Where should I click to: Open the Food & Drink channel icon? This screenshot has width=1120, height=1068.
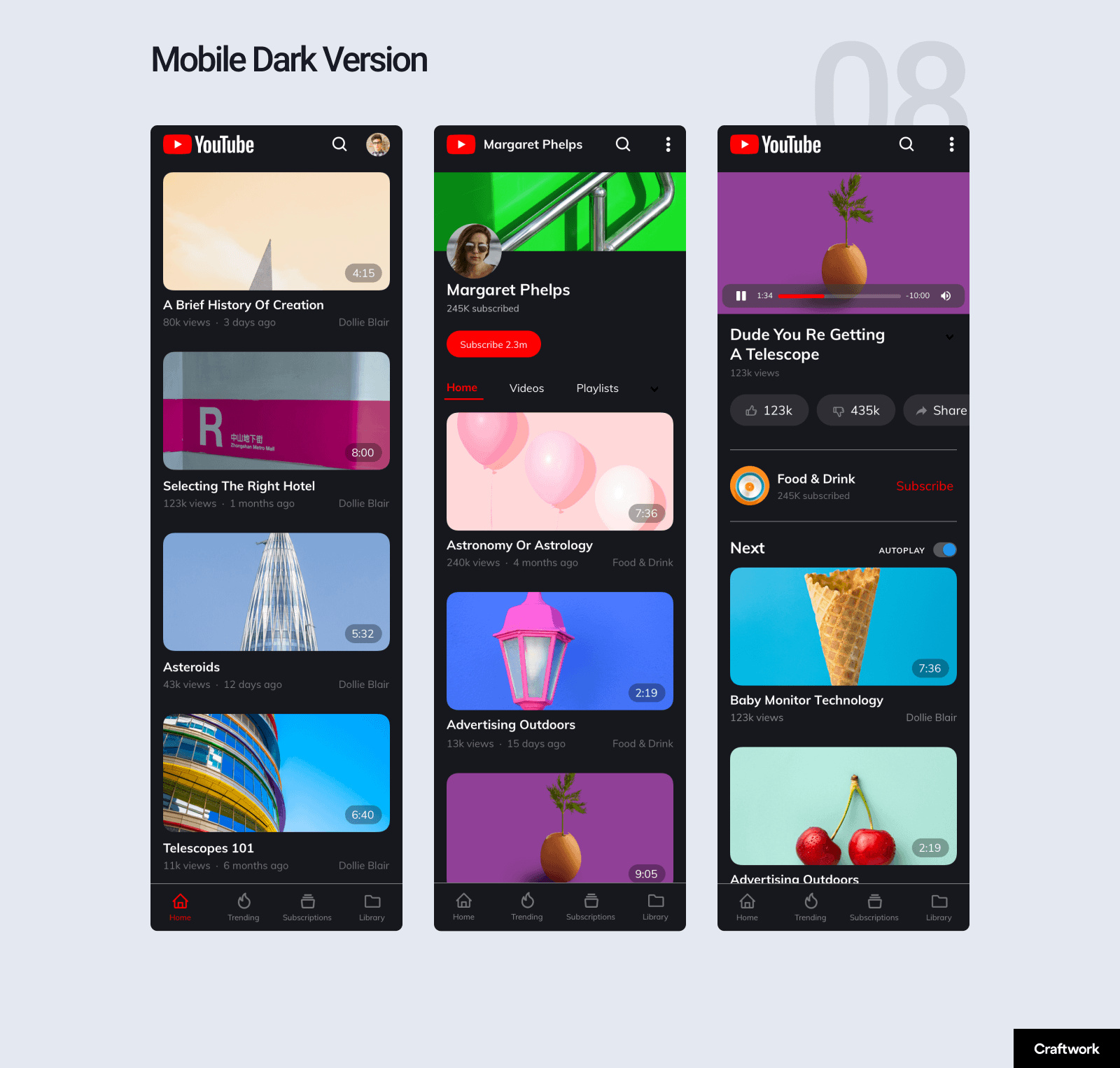pos(749,486)
